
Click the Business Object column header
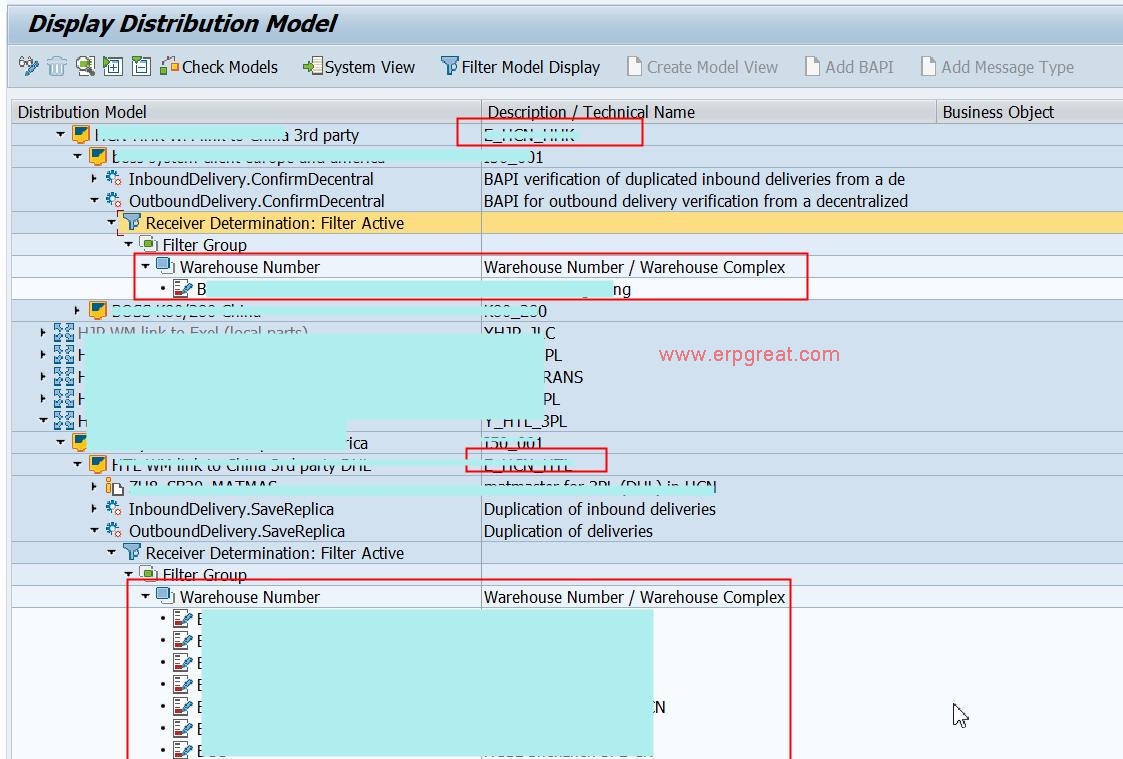(1030, 112)
